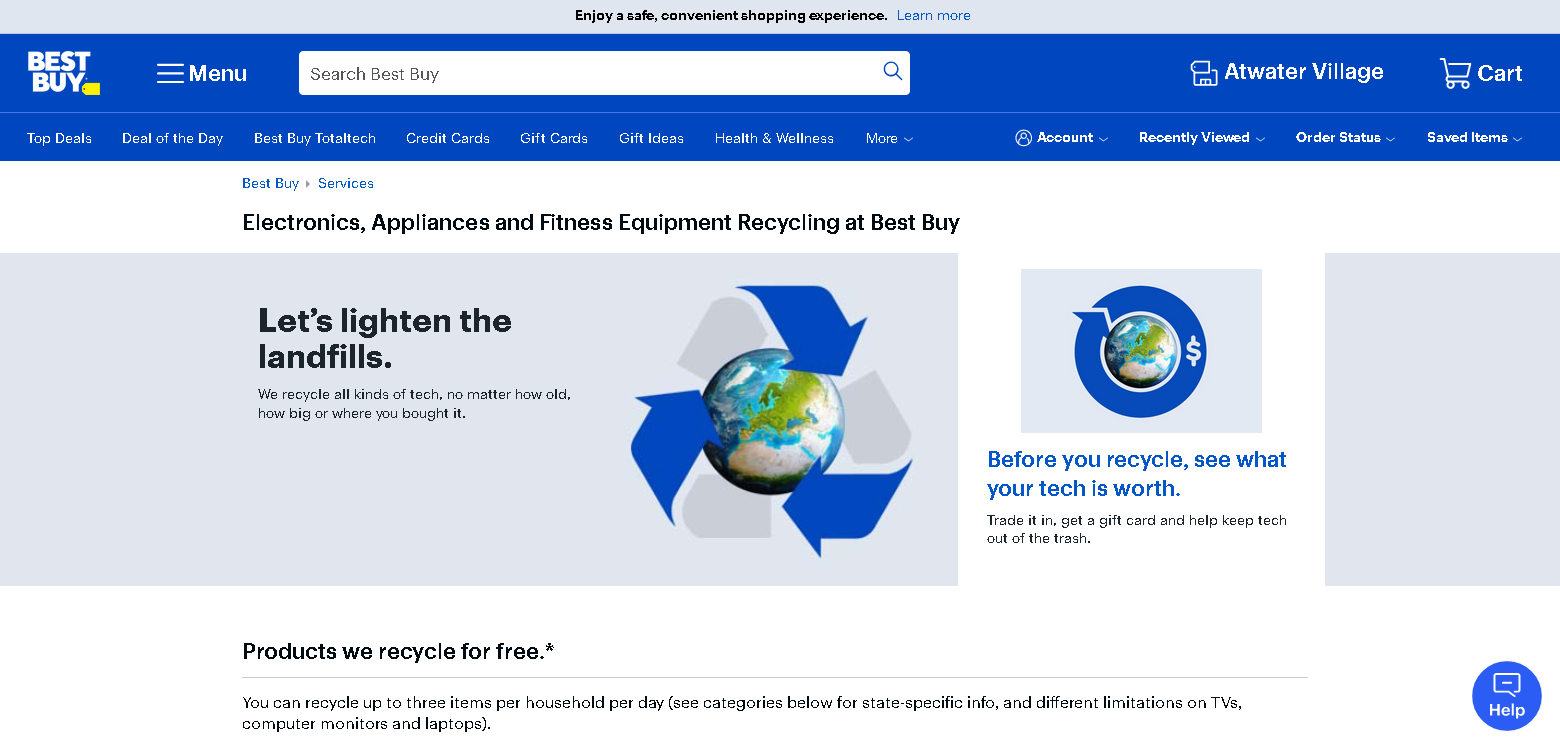
Task: Go to Top Deals
Action: pos(59,139)
